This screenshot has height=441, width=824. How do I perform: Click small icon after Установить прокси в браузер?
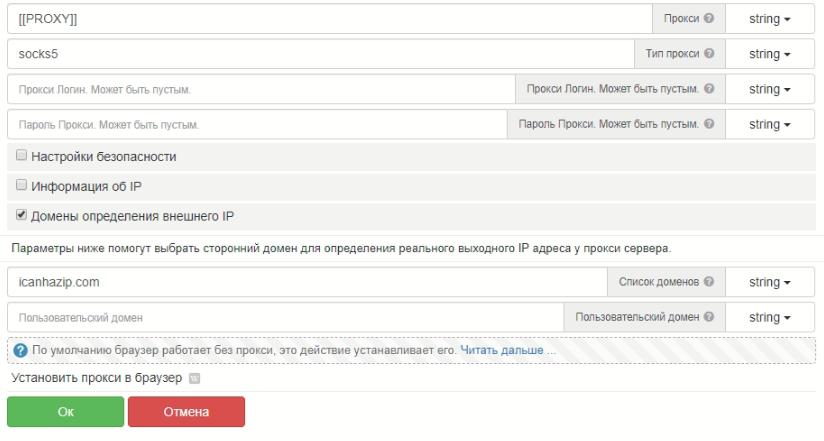194,378
